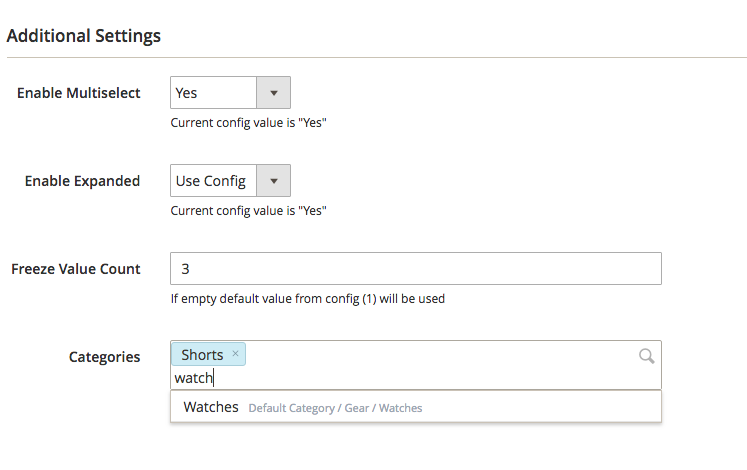Image resolution: width=747 pixels, height=470 pixels.
Task: Open the Enable Multiselect dropdown
Action: (230, 92)
